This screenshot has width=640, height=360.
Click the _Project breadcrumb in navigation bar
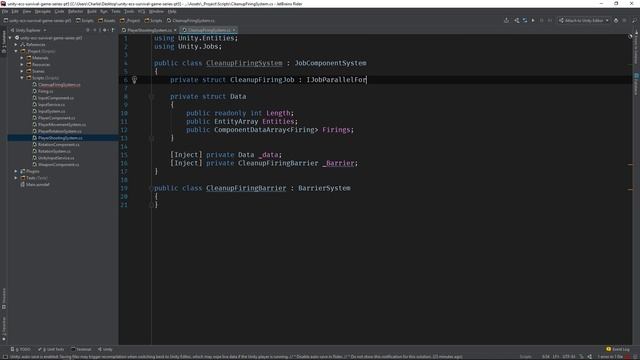click(x=131, y=20)
